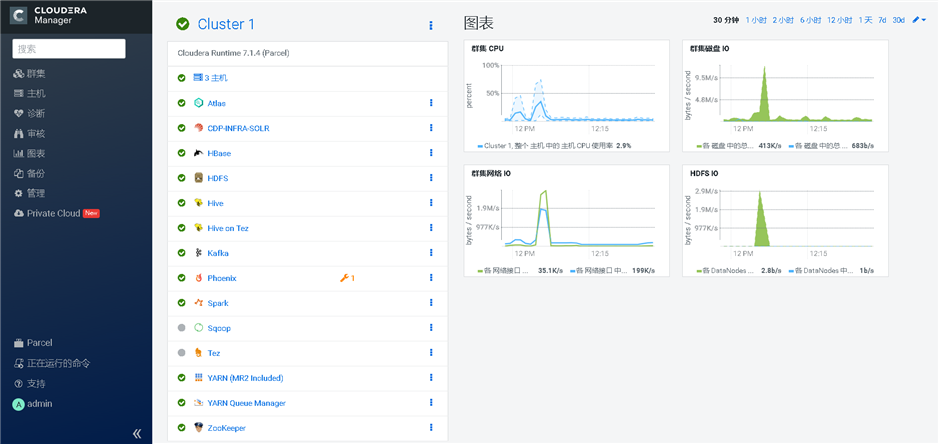Open Kafka actions kebab menu
This screenshot has width=939, height=444.
(x=431, y=253)
